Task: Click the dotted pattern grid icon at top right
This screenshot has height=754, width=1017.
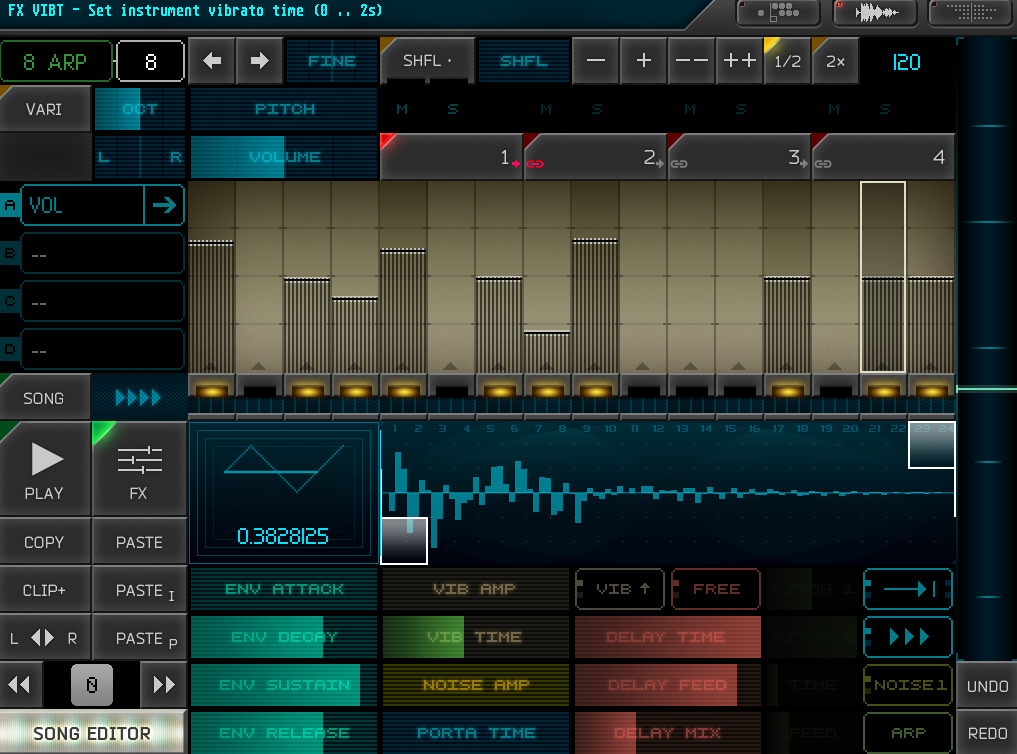Action: coord(970,13)
